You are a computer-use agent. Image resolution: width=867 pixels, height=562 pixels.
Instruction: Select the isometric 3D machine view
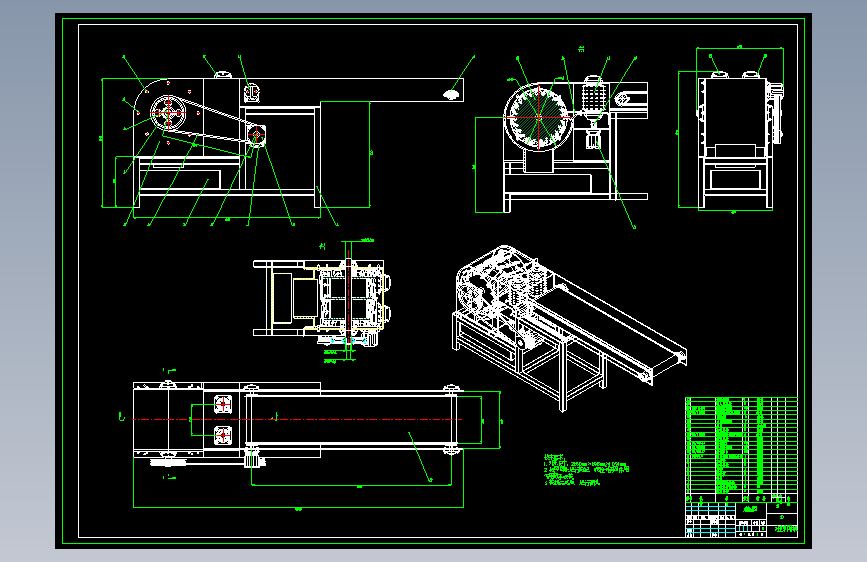(570, 329)
